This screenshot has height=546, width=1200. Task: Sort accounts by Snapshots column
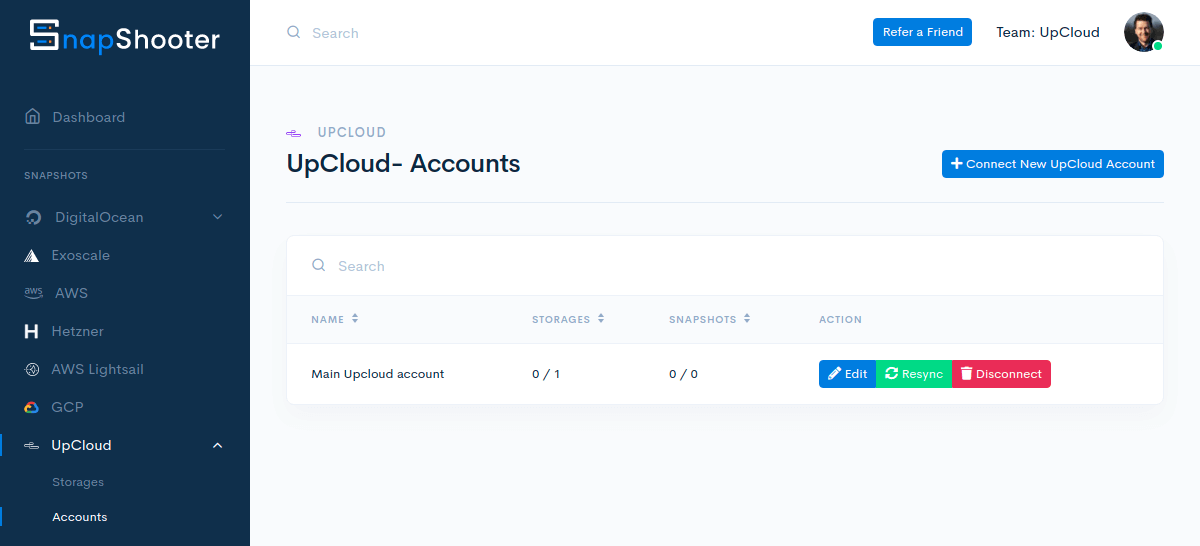click(747, 319)
